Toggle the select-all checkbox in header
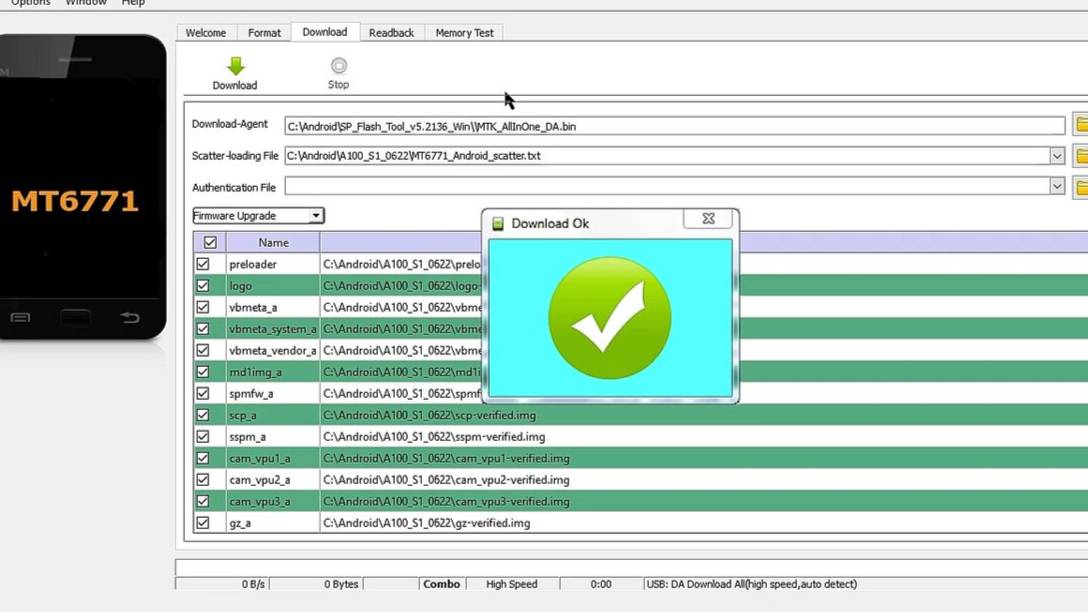The image size is (1088, 612). coord(210,242)
